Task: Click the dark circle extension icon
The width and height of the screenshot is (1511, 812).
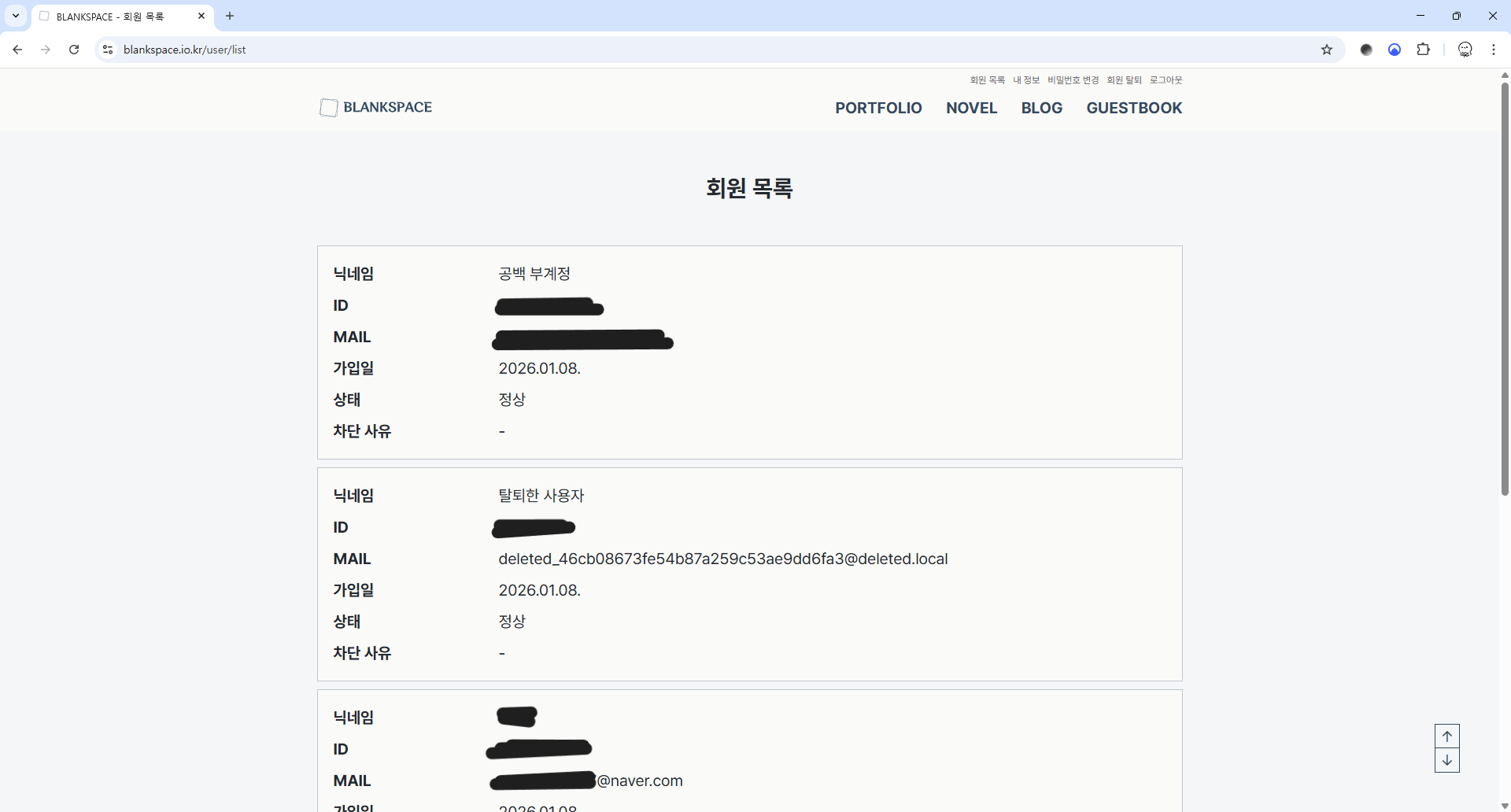Action: pyautogui.click(x=1366, y=50)
